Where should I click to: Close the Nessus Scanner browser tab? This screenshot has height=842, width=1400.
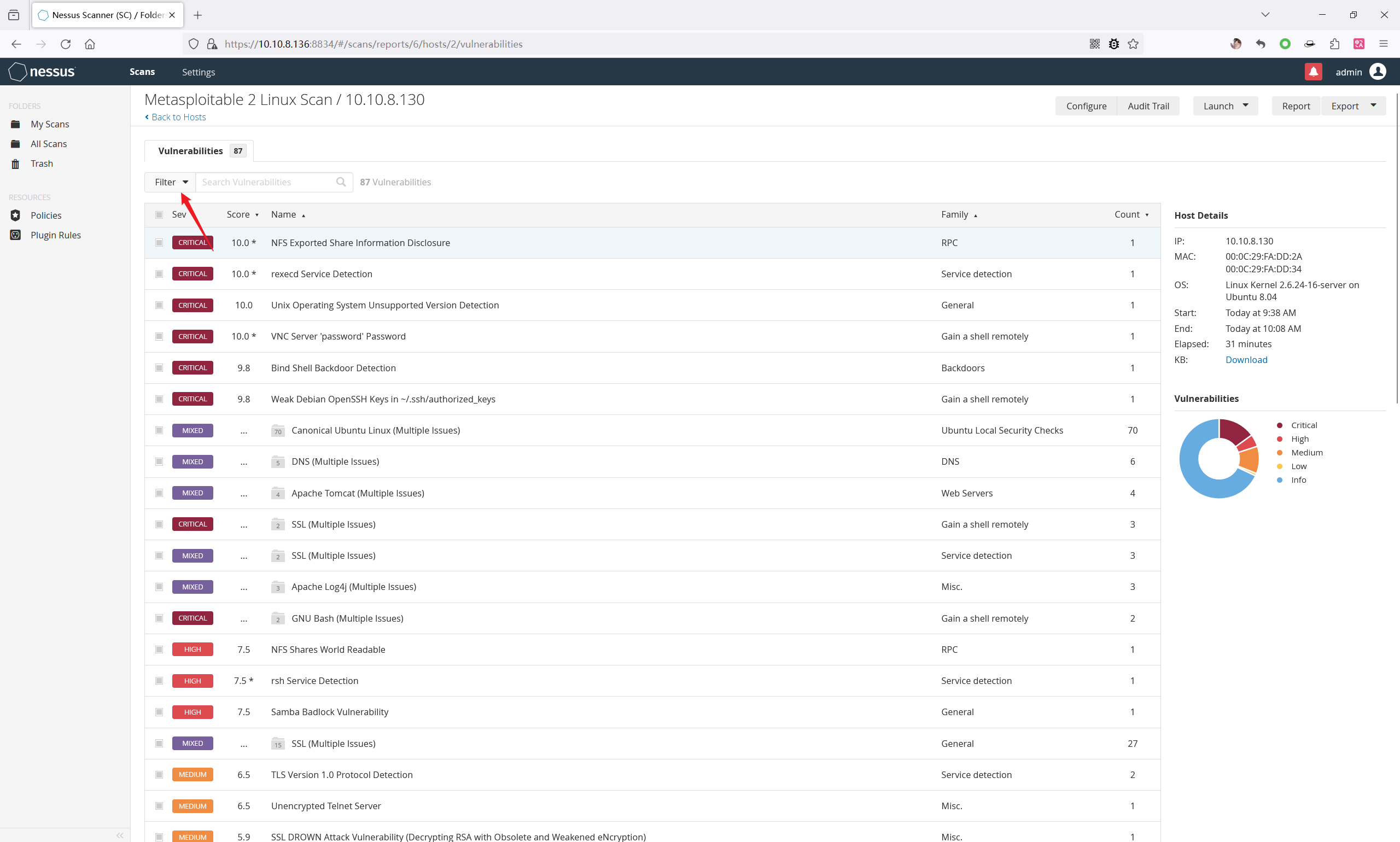click(172, 15)
